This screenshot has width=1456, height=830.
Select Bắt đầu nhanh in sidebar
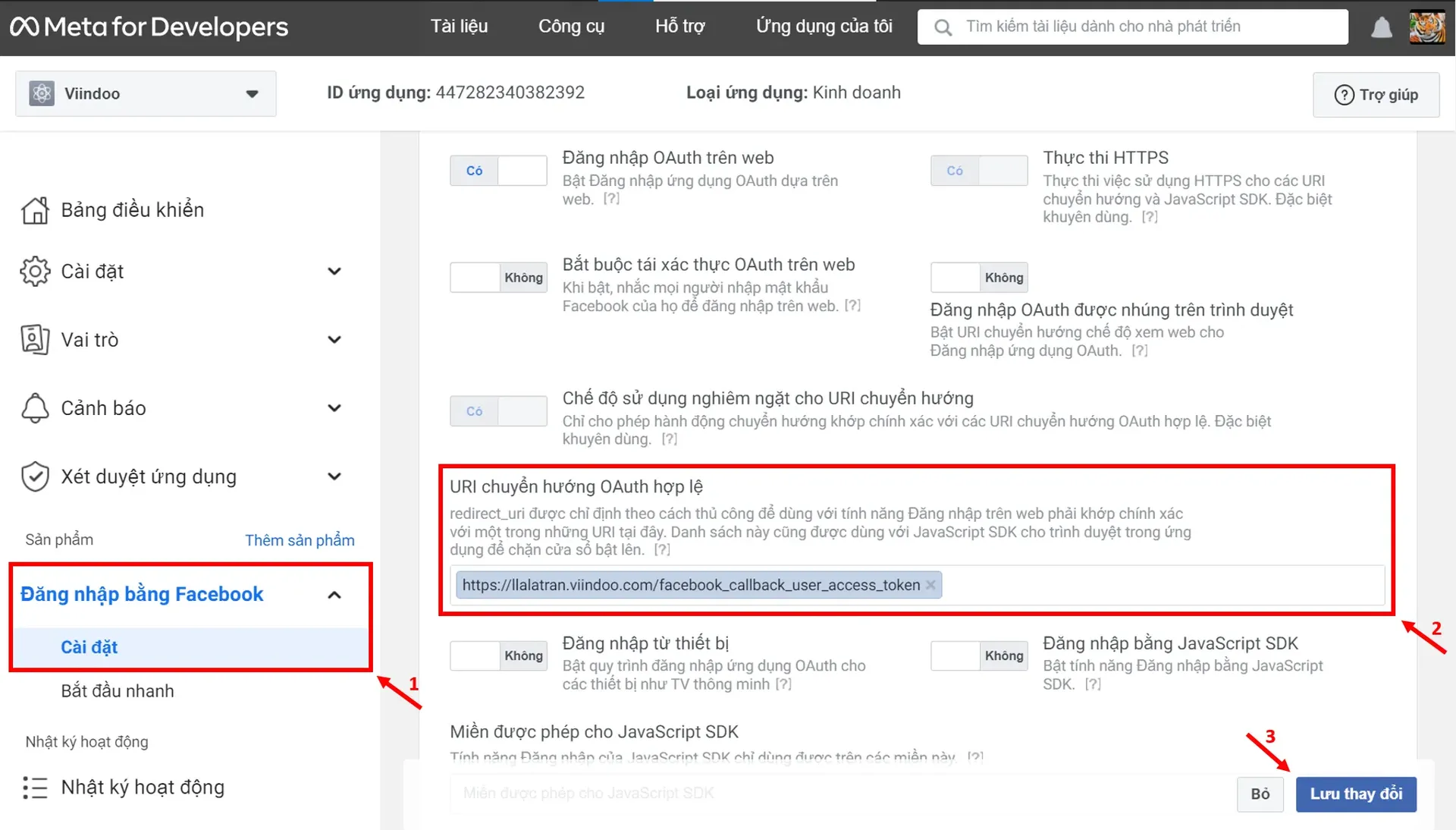(118, 691)
